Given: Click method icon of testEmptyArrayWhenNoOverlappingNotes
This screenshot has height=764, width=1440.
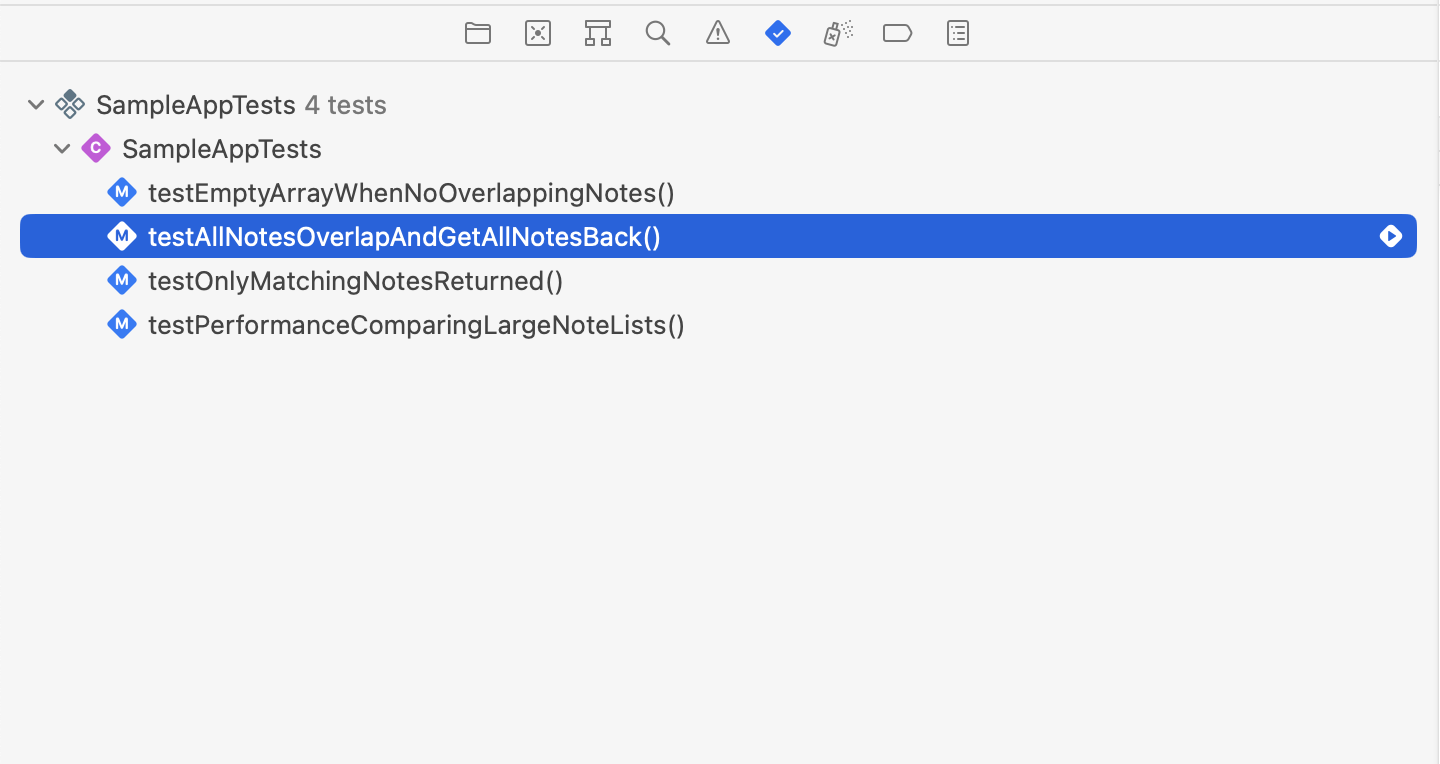Looking at the screenshot, I should click(x=121, y=192).
